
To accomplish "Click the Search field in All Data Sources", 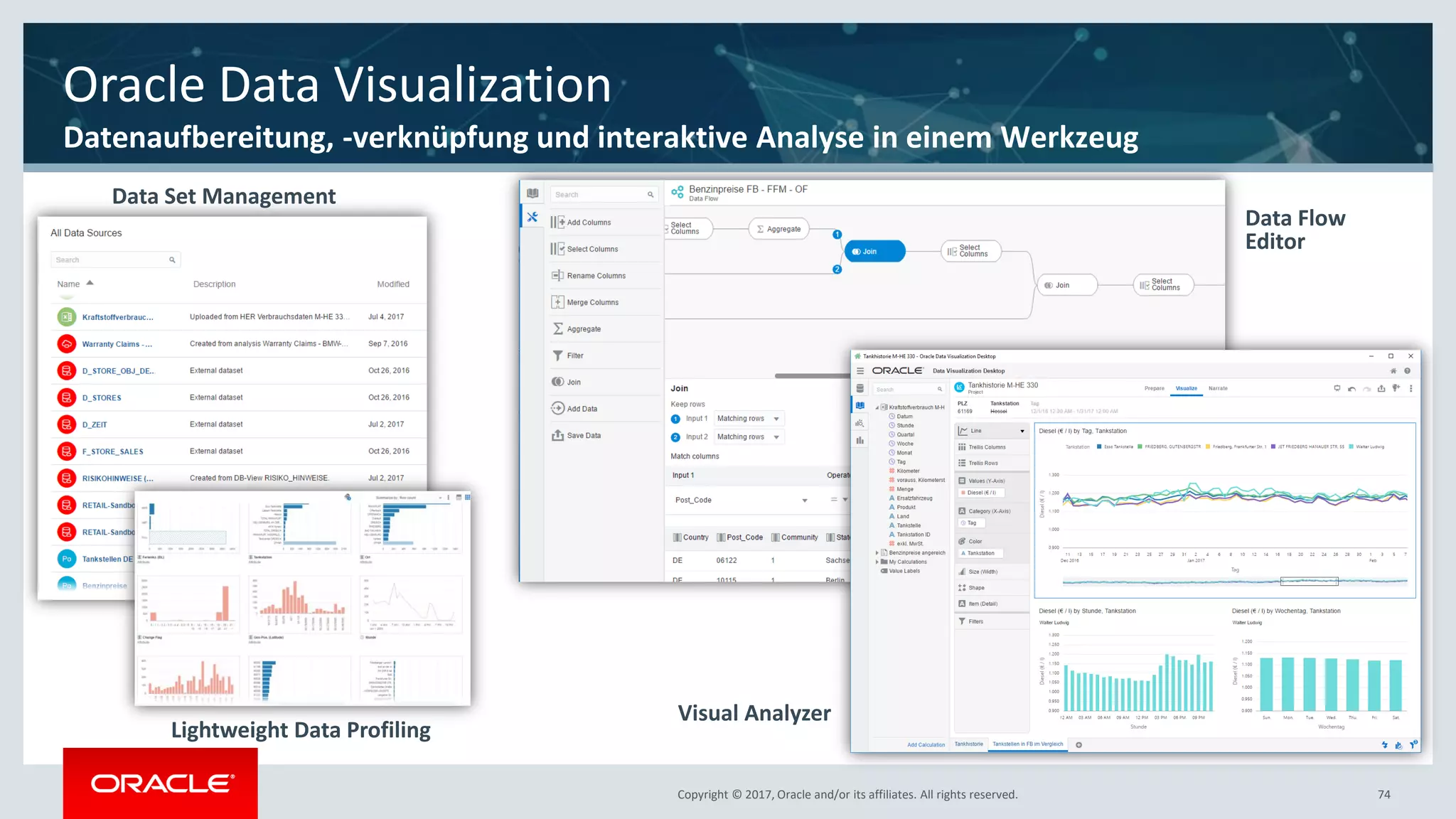I will pyautogui.click(x=115, y=260).
